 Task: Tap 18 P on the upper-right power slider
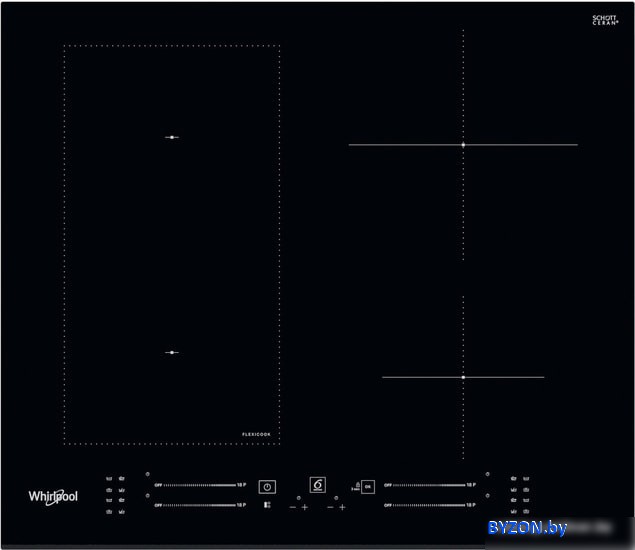(x=471, y=485)
